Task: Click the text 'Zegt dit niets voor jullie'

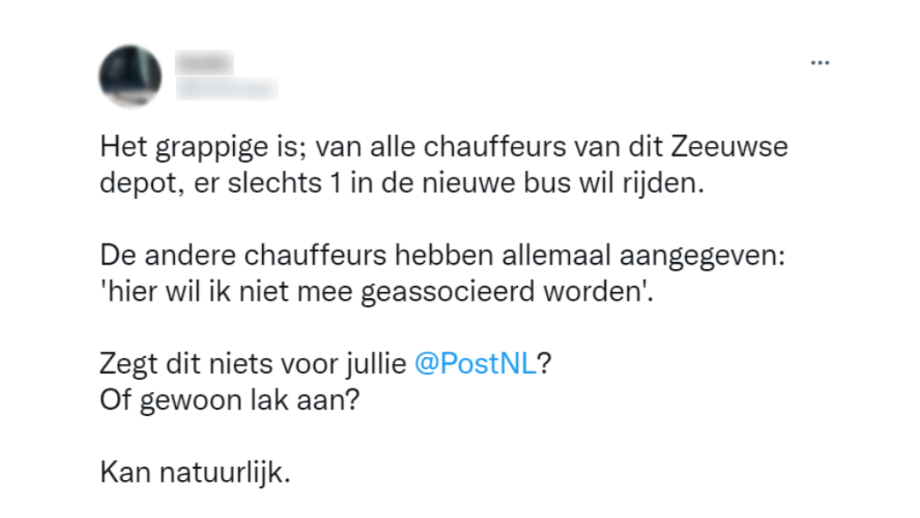Action: (253, 363)
